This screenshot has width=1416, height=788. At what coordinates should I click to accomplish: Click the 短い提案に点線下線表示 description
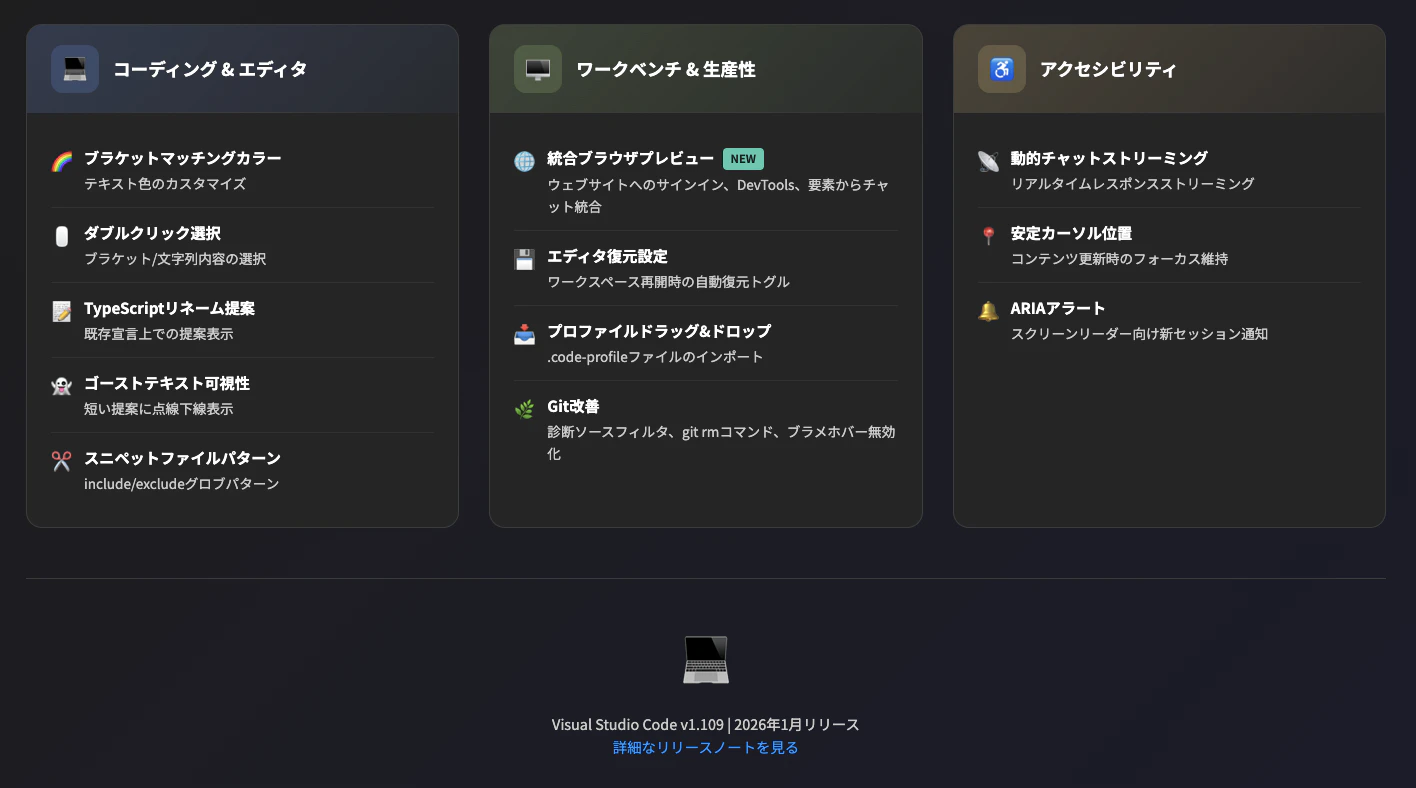click(159, 409)
